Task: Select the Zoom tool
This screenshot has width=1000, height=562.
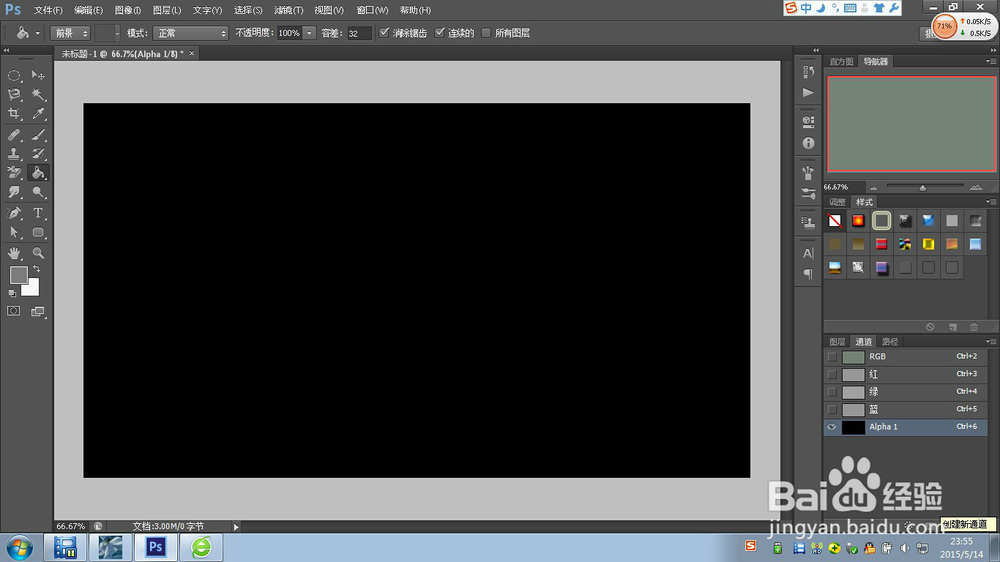Action: click(x=38, y=253)
